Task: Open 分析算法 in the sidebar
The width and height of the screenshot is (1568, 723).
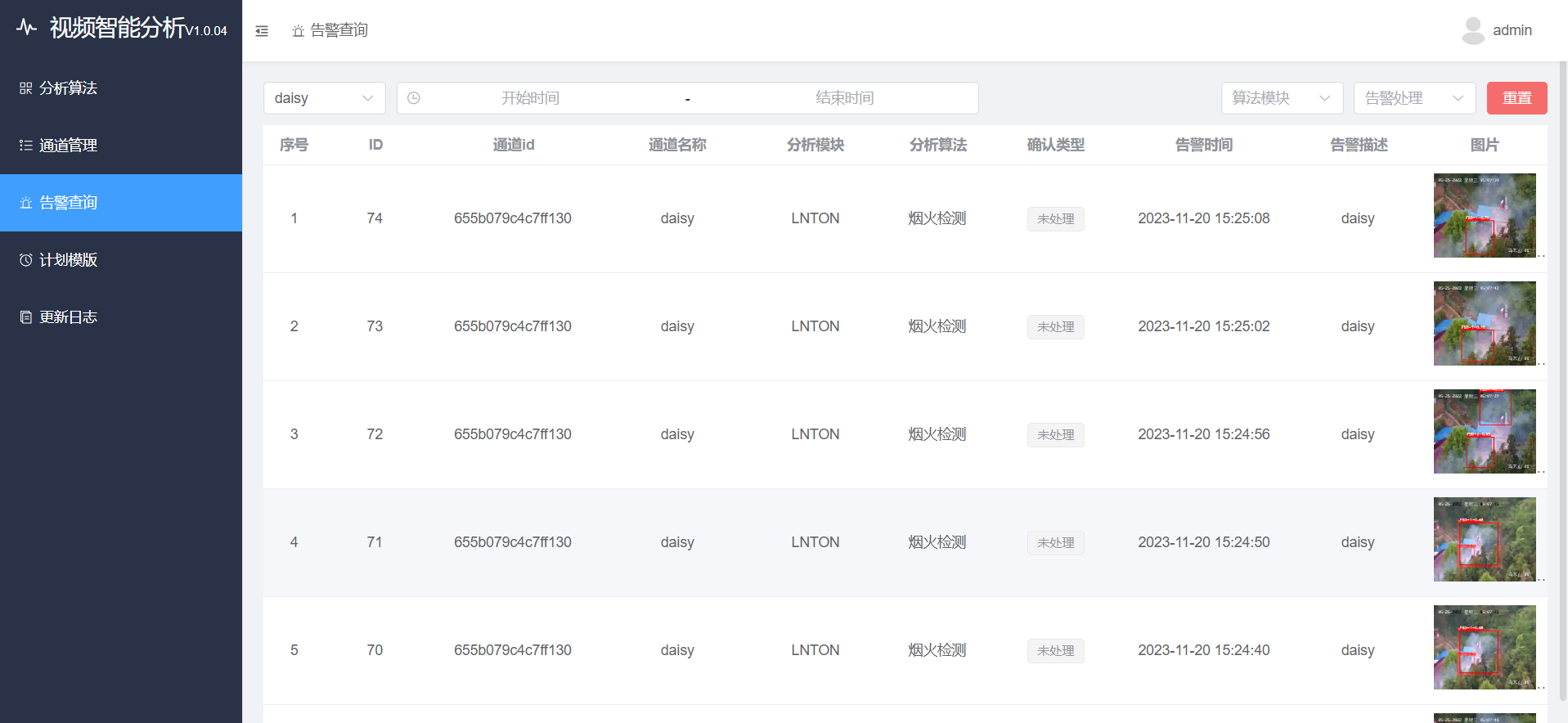Action: click(121, 88)
